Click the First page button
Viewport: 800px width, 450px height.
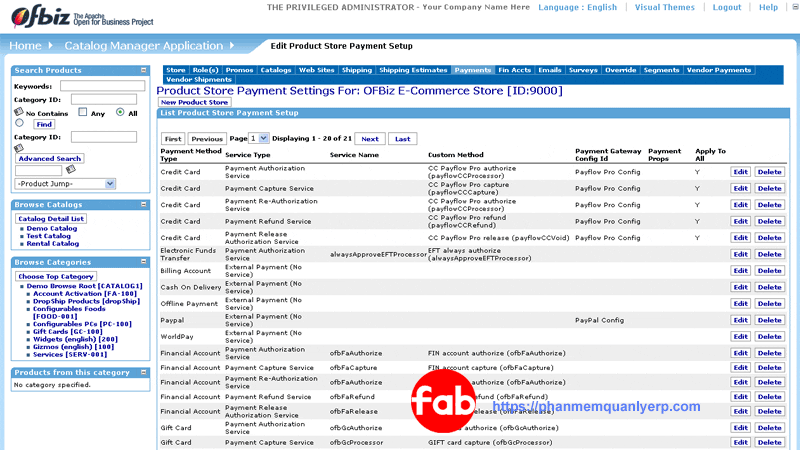click(x=173, y=139)
